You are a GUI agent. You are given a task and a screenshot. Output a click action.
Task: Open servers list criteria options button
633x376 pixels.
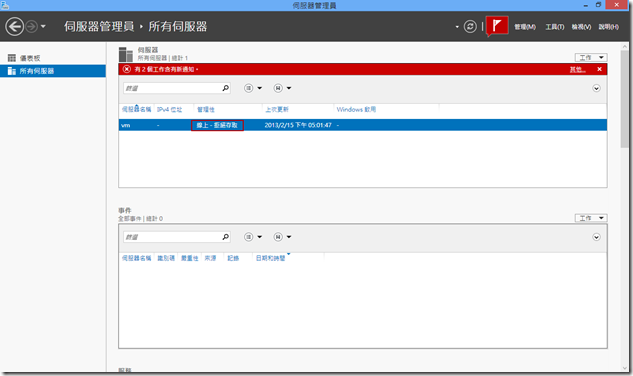[x=249, y=88]
